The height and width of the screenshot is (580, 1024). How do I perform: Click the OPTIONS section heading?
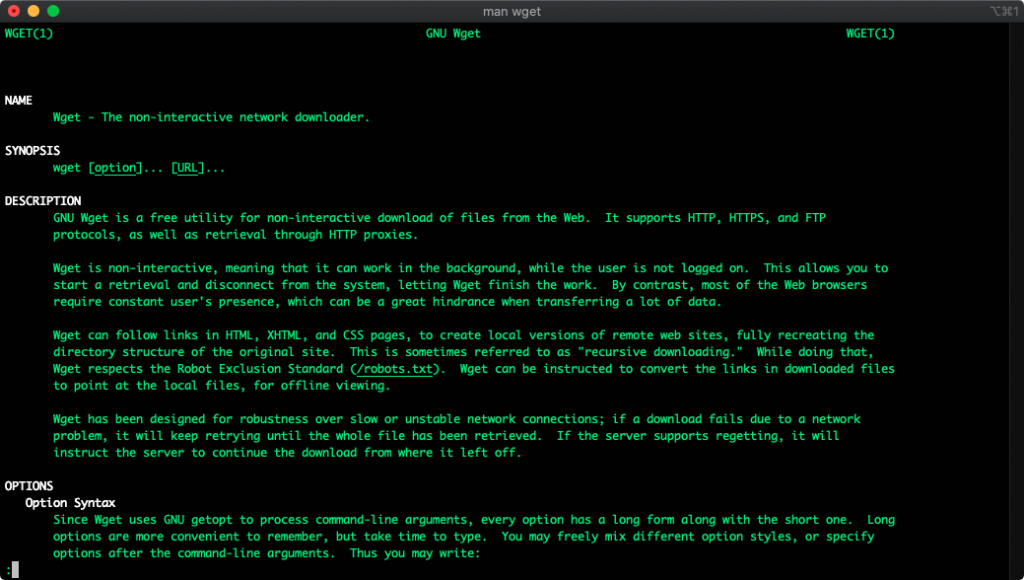(x=29, y=486)
